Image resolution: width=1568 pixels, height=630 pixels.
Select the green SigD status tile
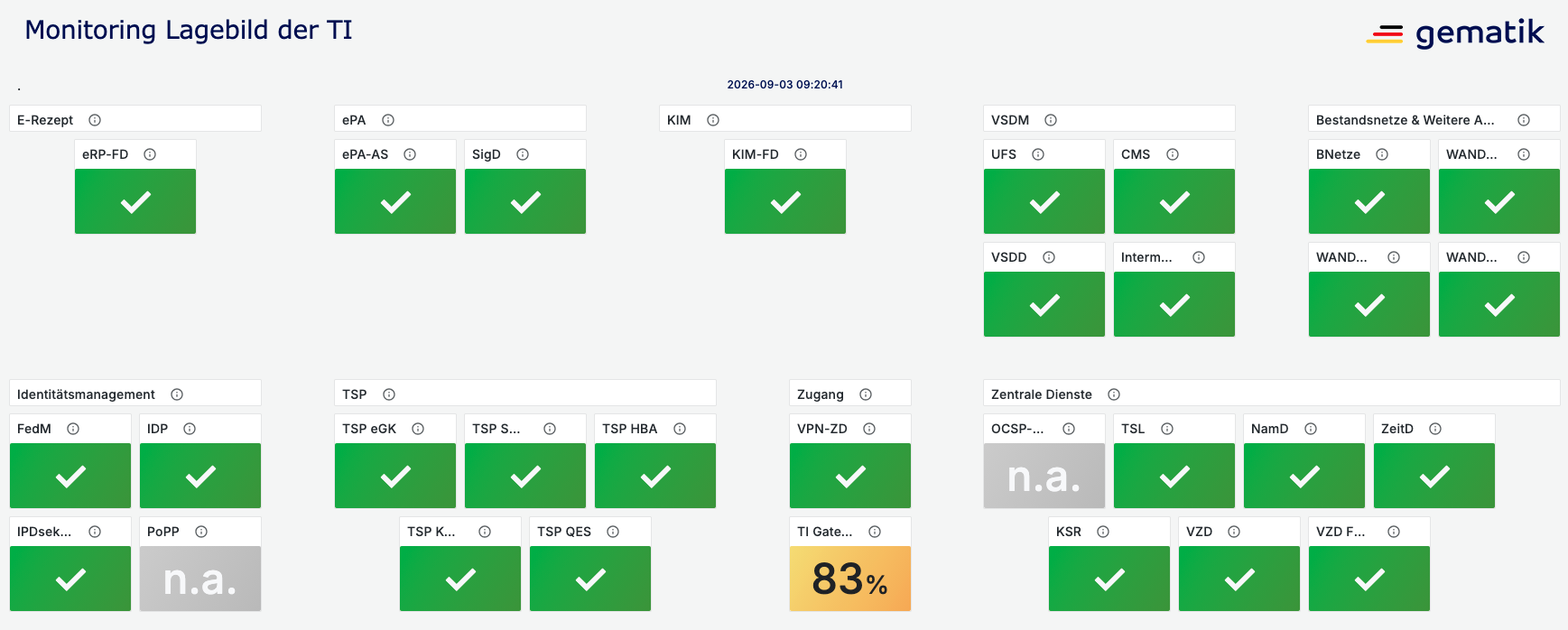pyautogui.click(x=525, y=201)
